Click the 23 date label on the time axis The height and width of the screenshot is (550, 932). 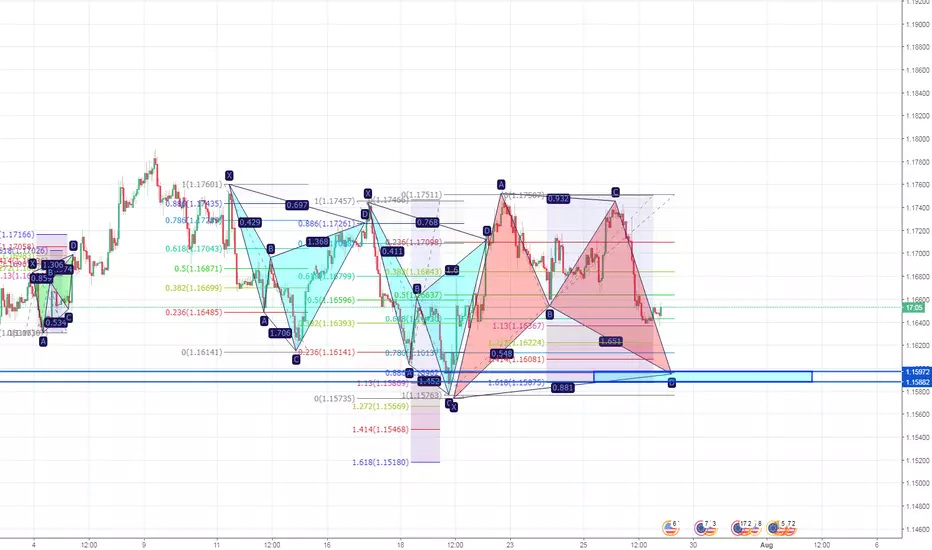coord(510,545)
